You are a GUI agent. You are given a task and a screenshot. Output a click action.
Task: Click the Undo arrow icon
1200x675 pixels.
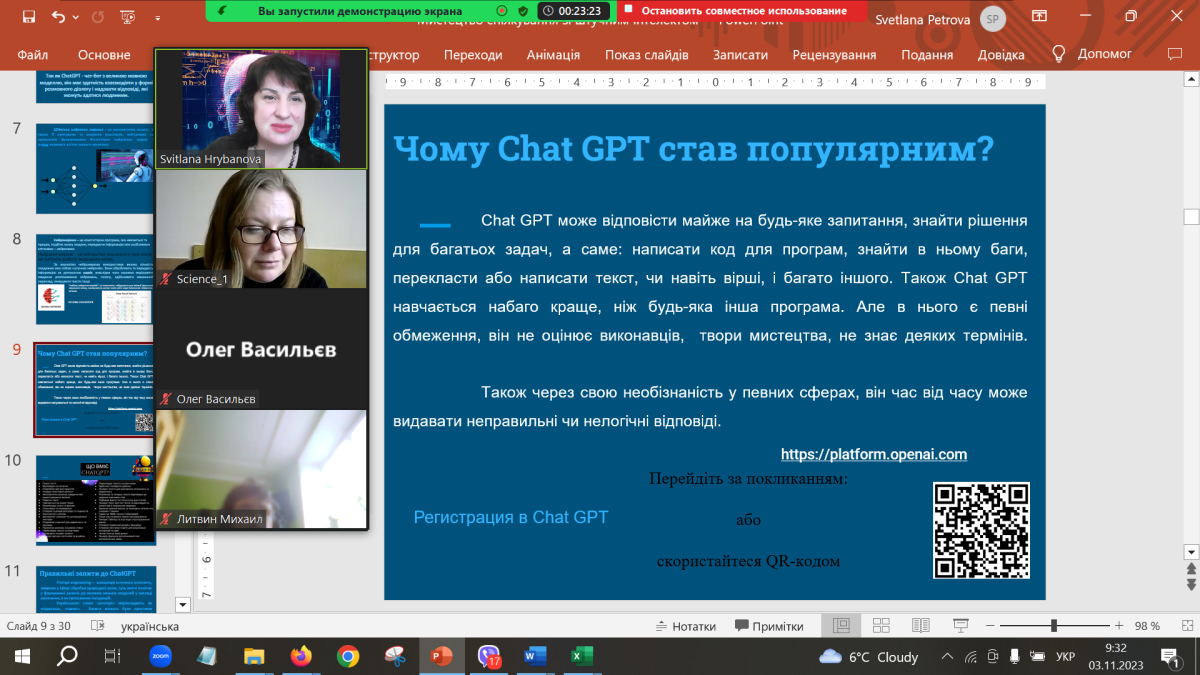58,16
